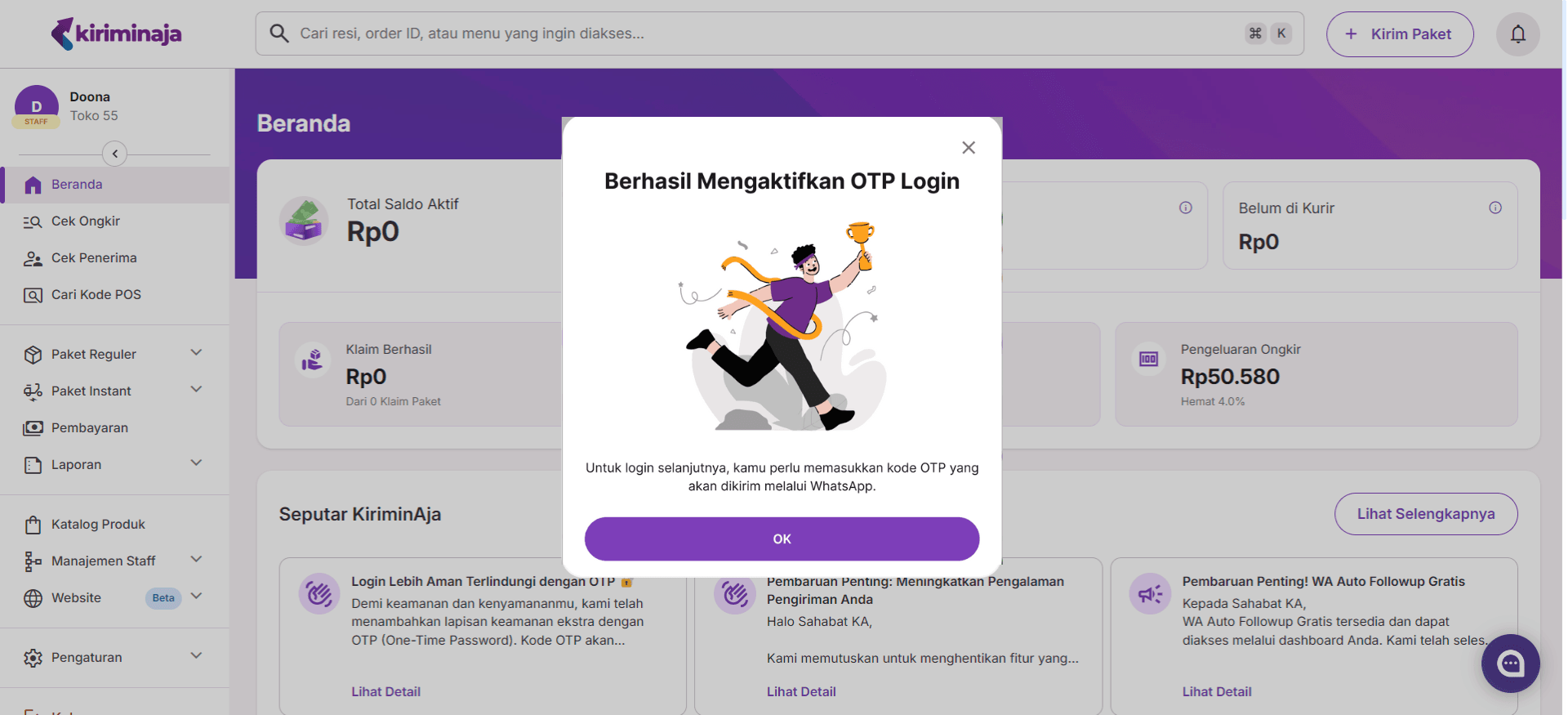Click the Kirim Paket button
1568x715 pixels.
pyautogui.click(x=1399, y=34)
